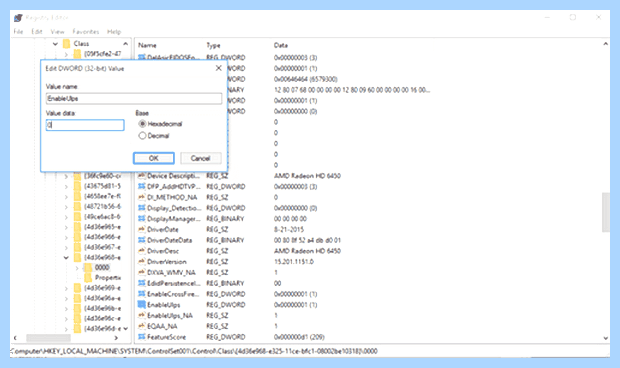Close the Edit DWORD dialog with X
Viewport: 620px width, 368px height.
click(218, 68)
